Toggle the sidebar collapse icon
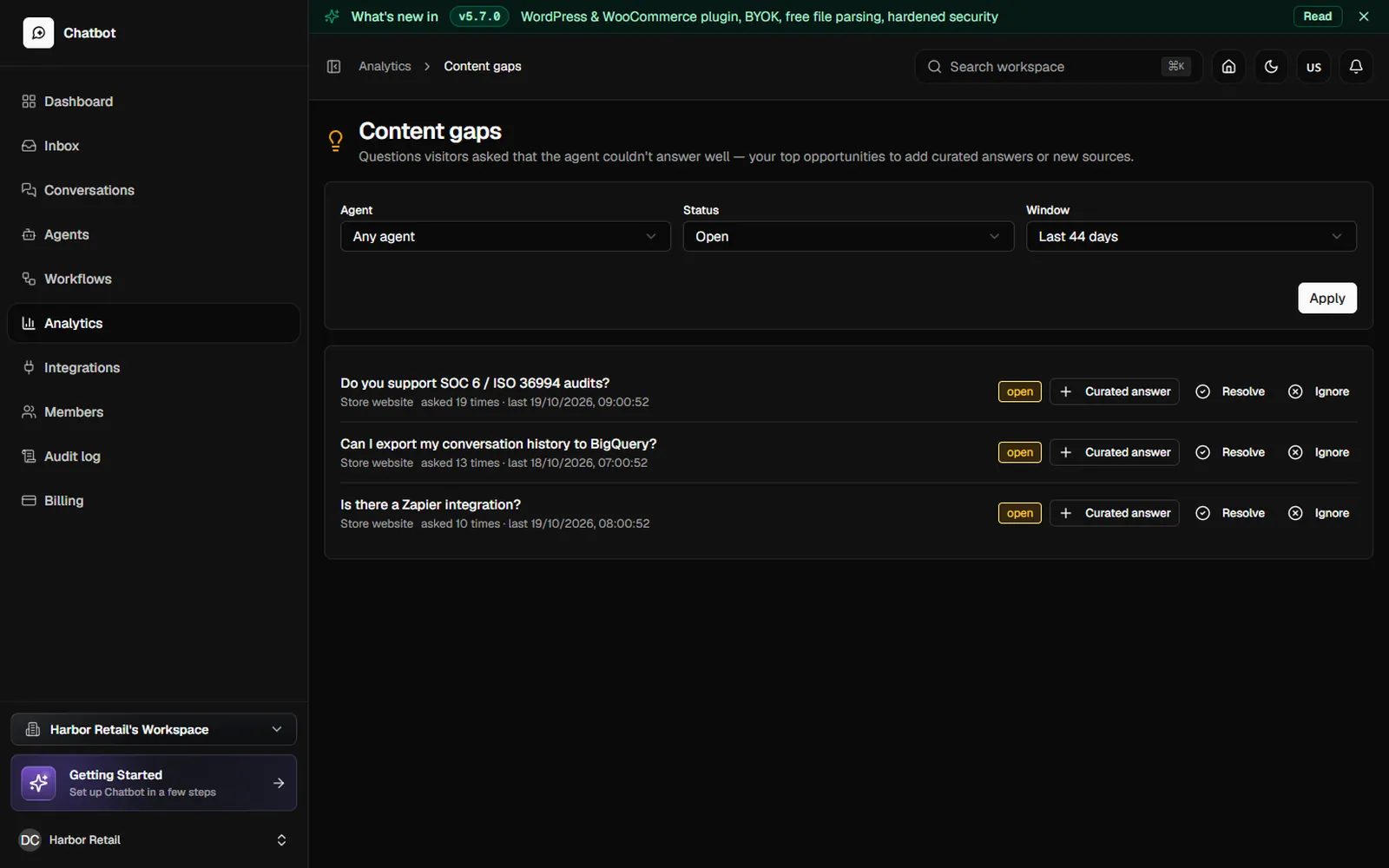 [333, 67]
